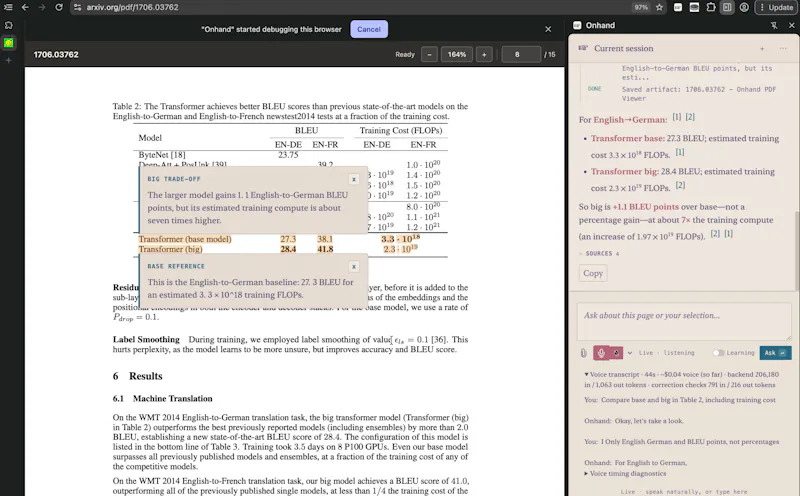Click the highlighted 27.3 BLEU value
Screen dimensions: 800x496
288,239
